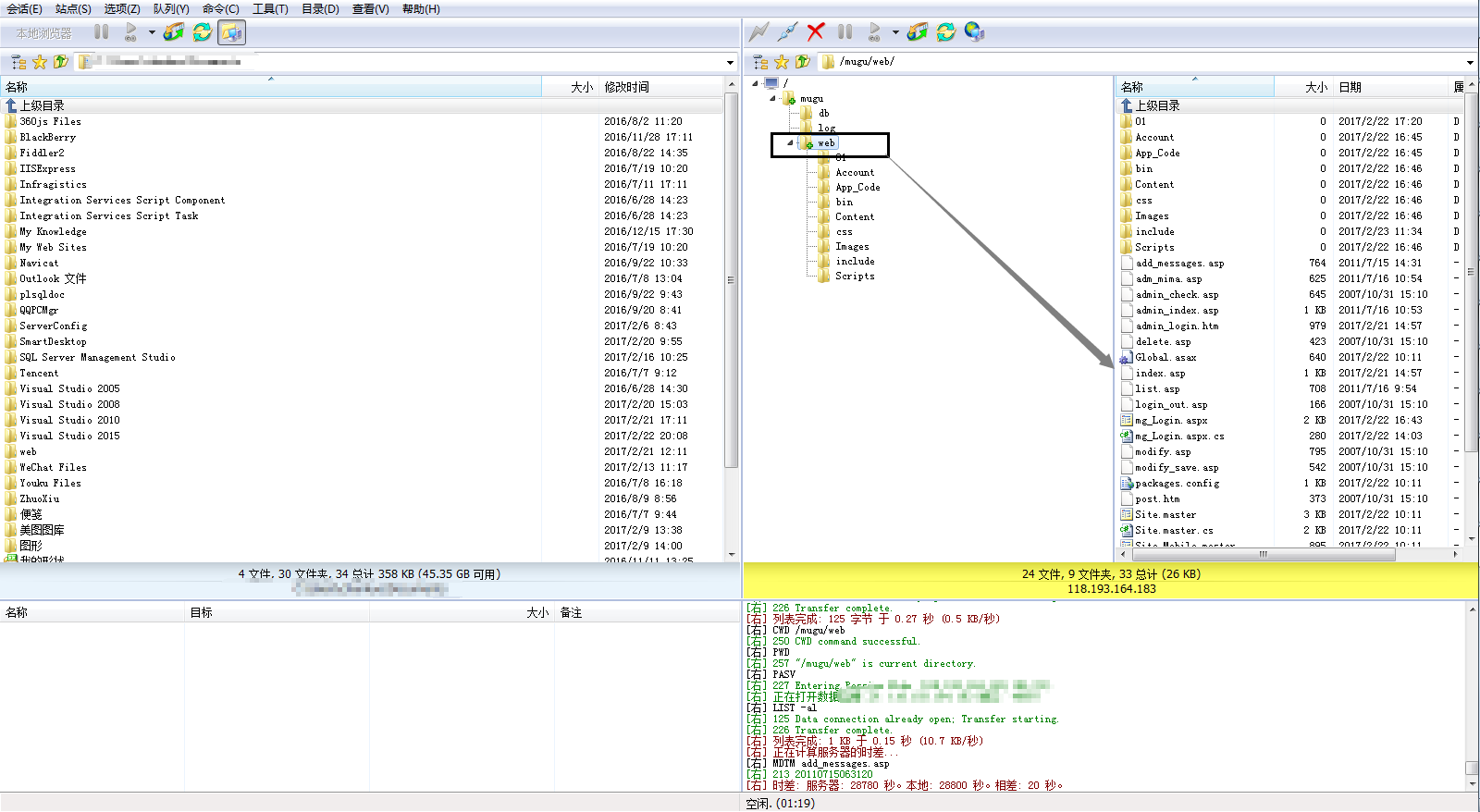This screenshot has height=812, width=1480.
Task: Click the red X abort icon
Action: pyautogui.click(x=815, y=32)
